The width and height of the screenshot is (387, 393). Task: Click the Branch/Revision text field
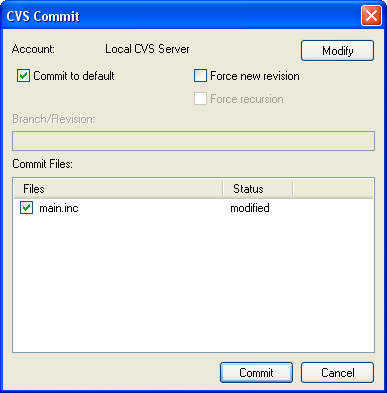(x=193, y=141)
